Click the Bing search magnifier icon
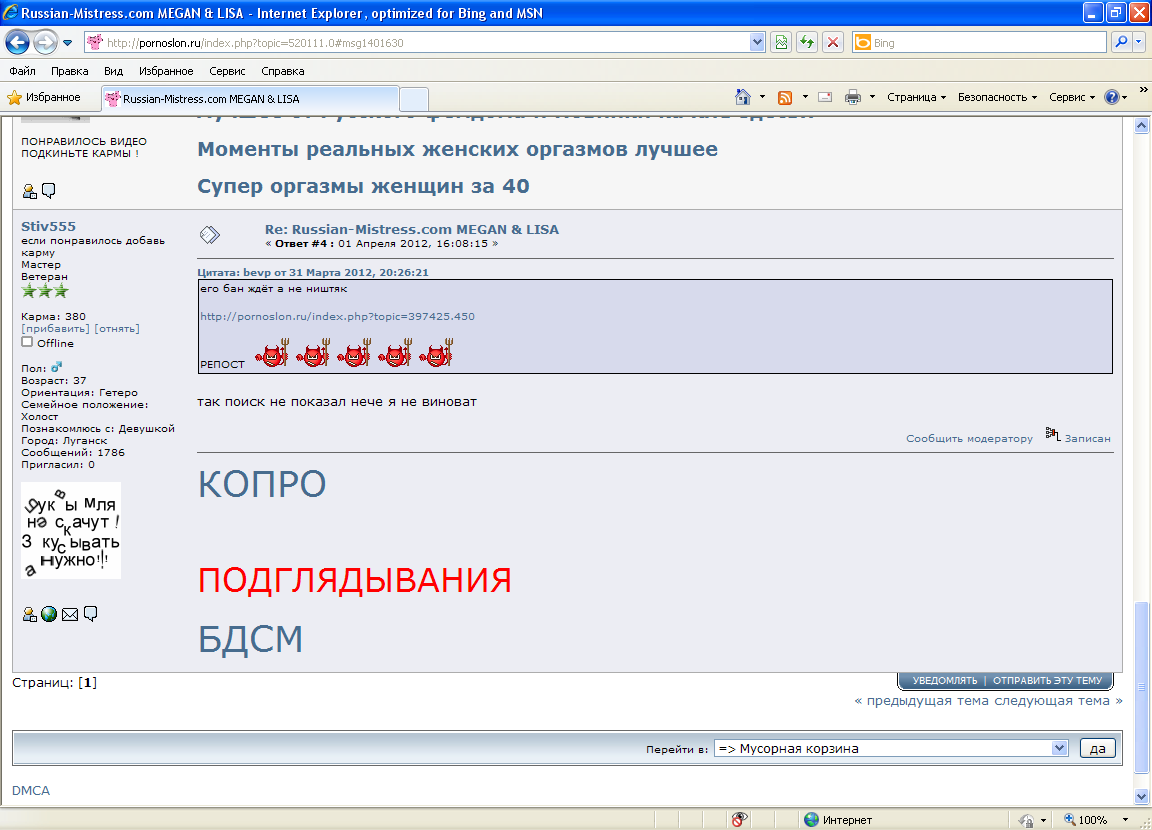 1121,43
